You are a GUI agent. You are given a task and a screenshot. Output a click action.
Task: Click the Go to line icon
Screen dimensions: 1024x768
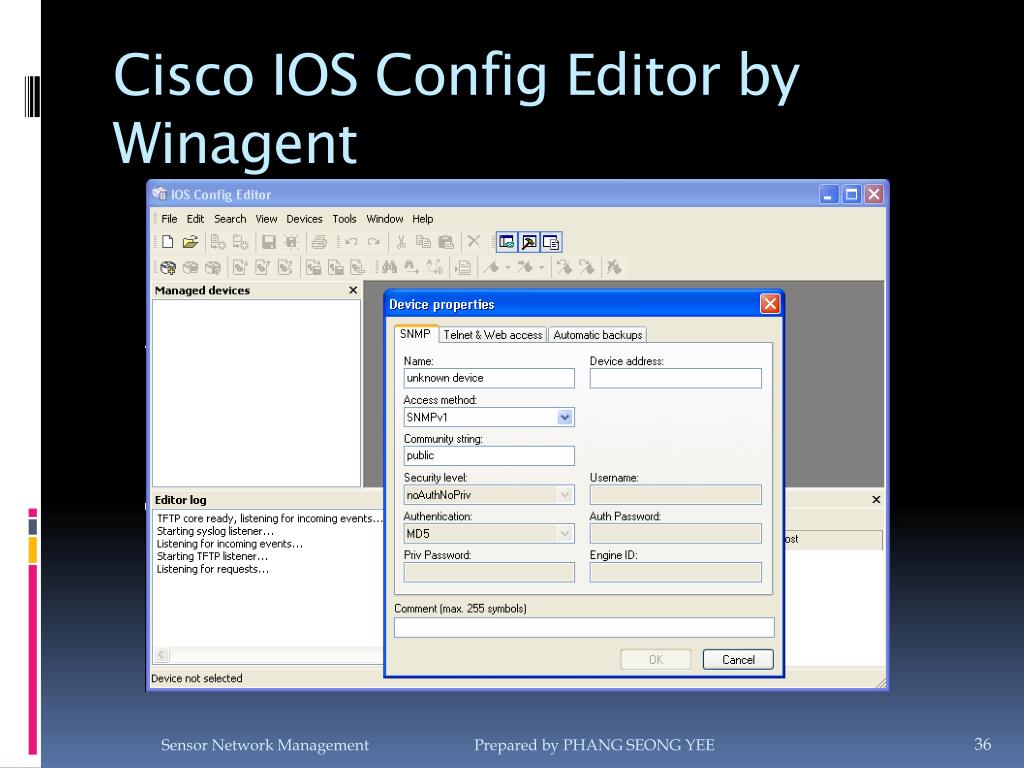(x=464, y=268)
